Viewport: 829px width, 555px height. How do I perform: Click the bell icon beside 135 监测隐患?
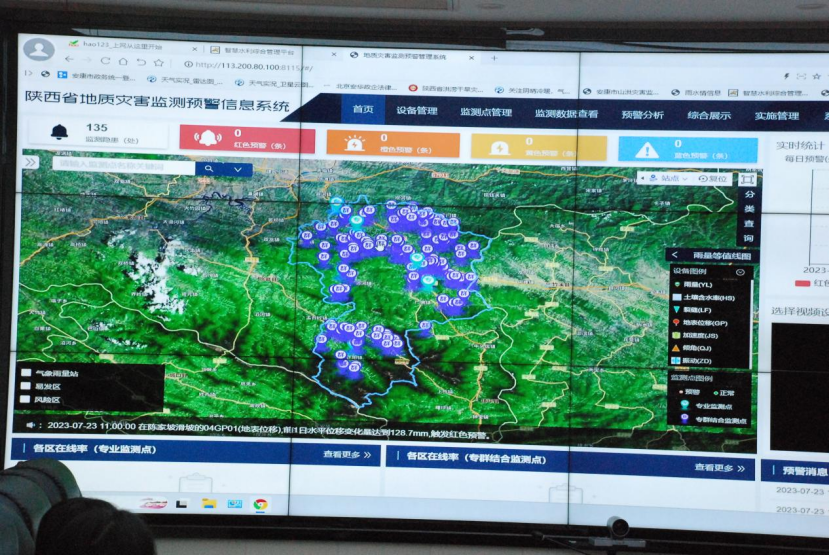tap(59, 132)
